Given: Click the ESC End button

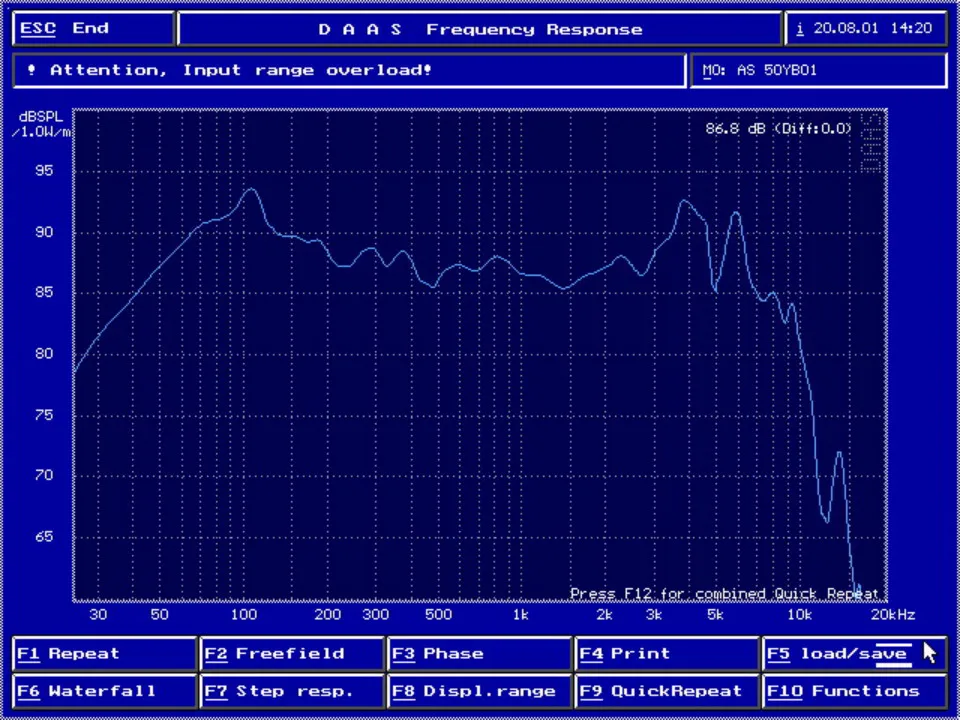Looking at the screenshot, I should tap(94, 29).
